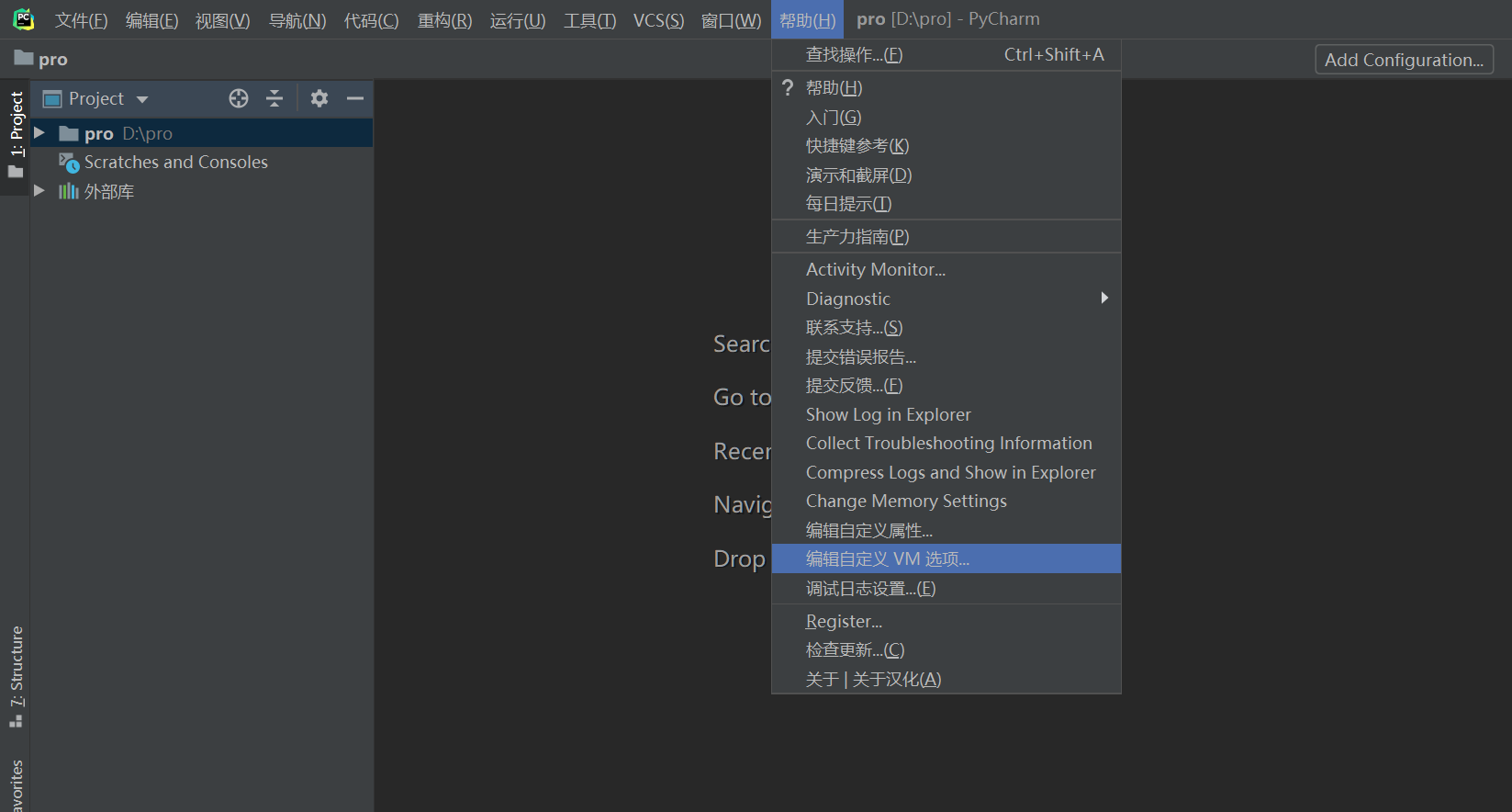Close the 帮助(H) menu bar item
Viewport: 1512px width, 812px height.
pyautogui.click(x=808, y=20)
